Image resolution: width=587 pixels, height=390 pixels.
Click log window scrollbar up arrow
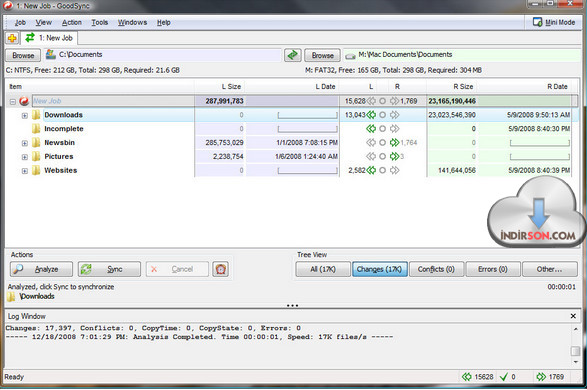click(x=575, y=329)
